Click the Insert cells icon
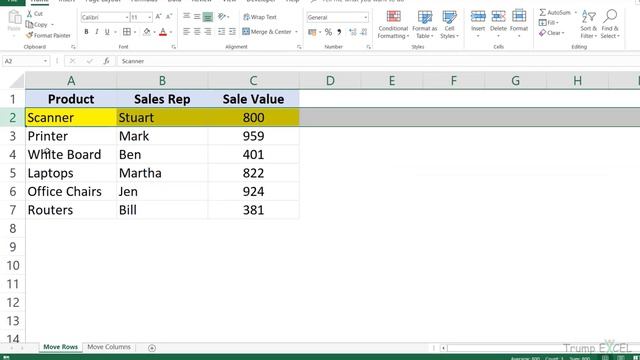640x360 pixels. point(478,17)
